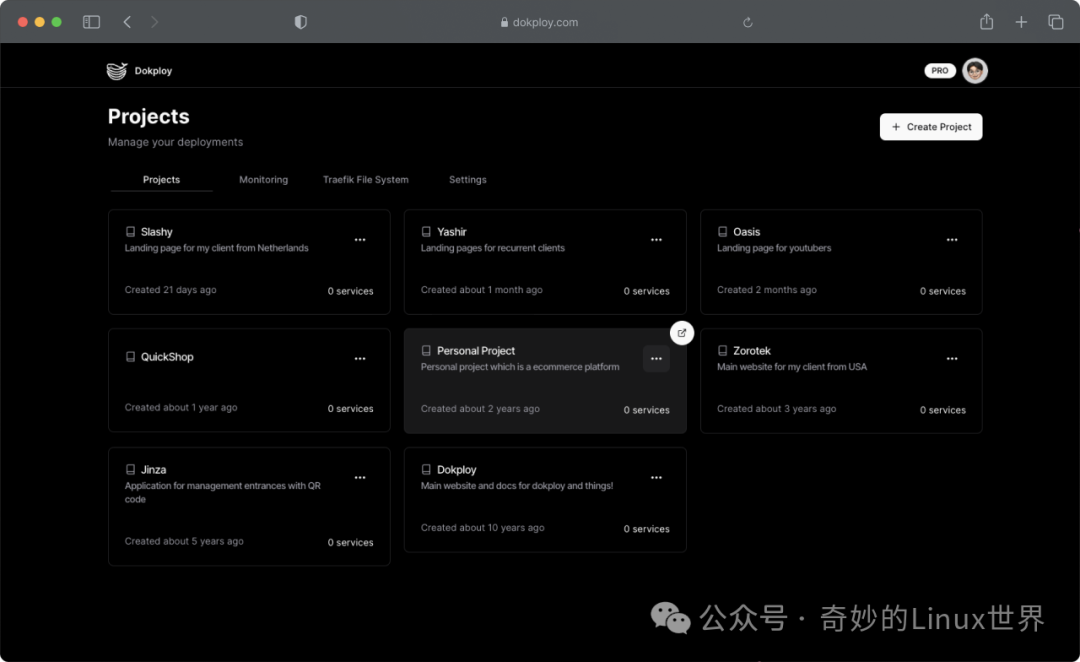Open the Oasis project title
The height and width of the screenshot is (662, 1080).
[747, 231]
